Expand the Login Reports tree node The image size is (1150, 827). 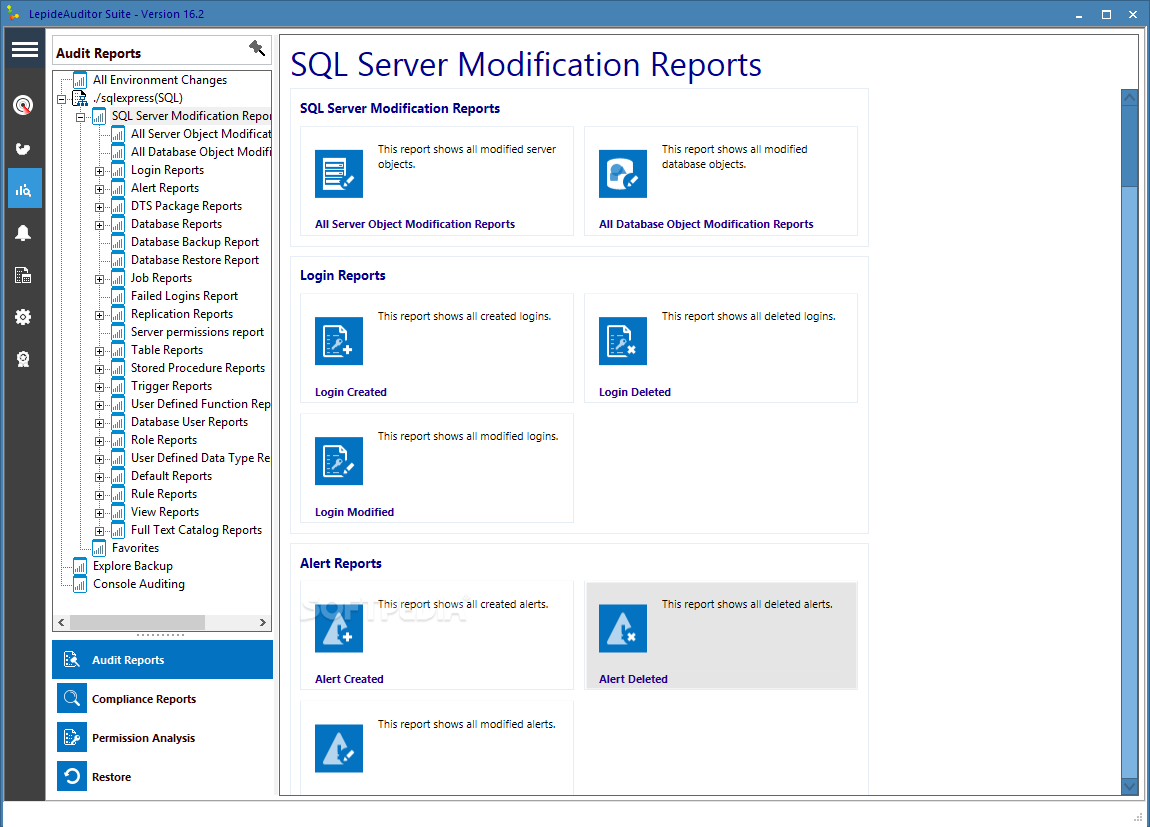(99, 171)
